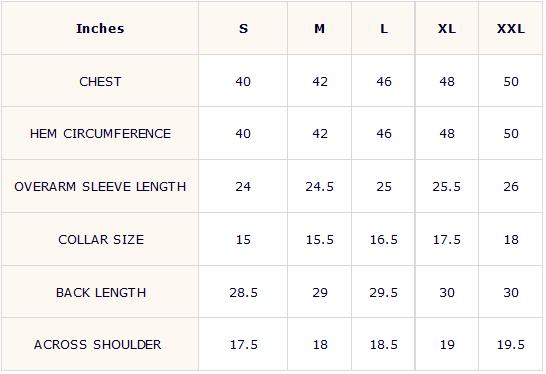
Task: Click the chest value 40 for size S
Action: pyautogui.click(x=243, y=81)
